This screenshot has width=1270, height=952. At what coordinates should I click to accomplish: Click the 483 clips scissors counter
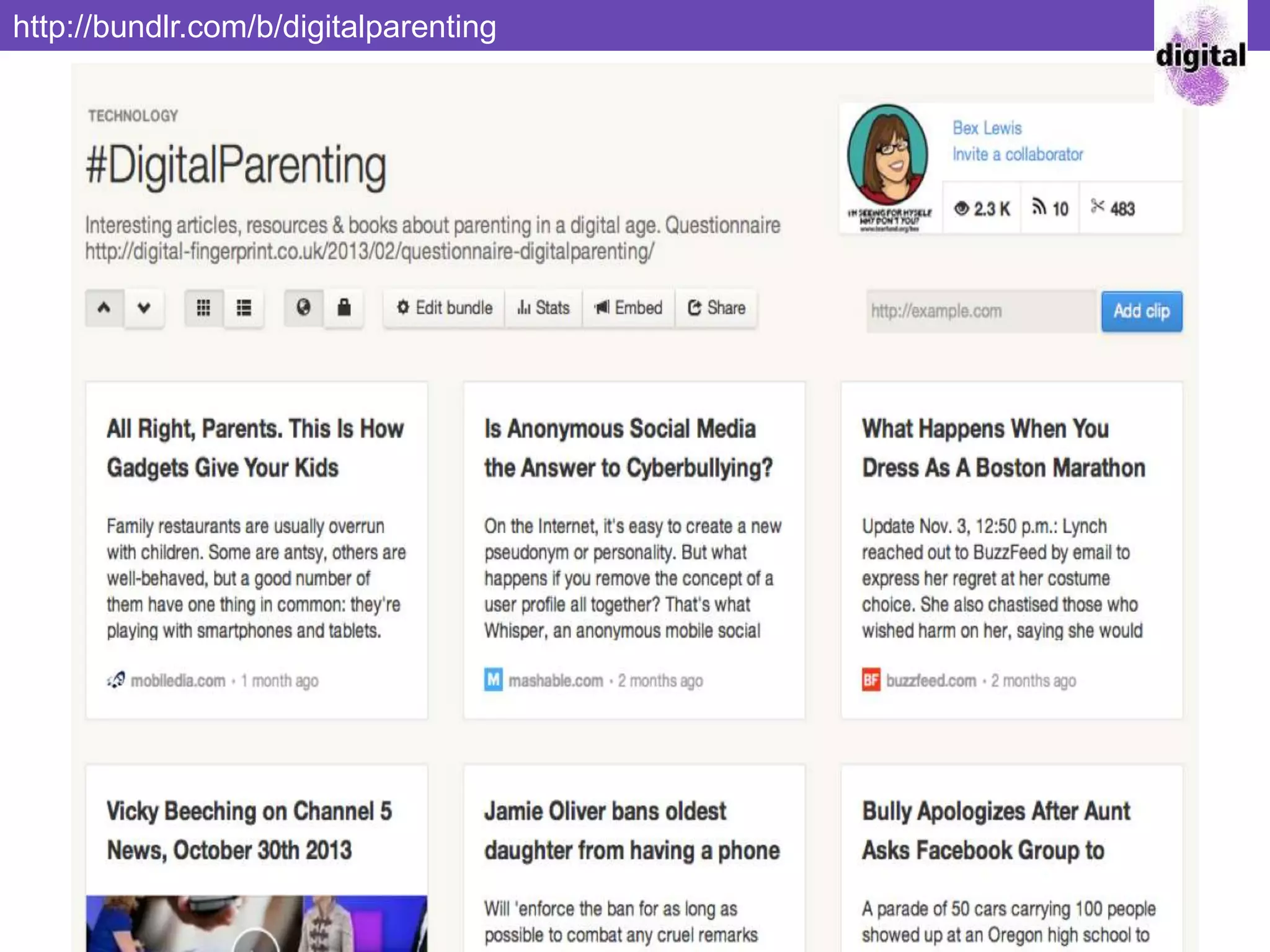[x=1113, y=209]
